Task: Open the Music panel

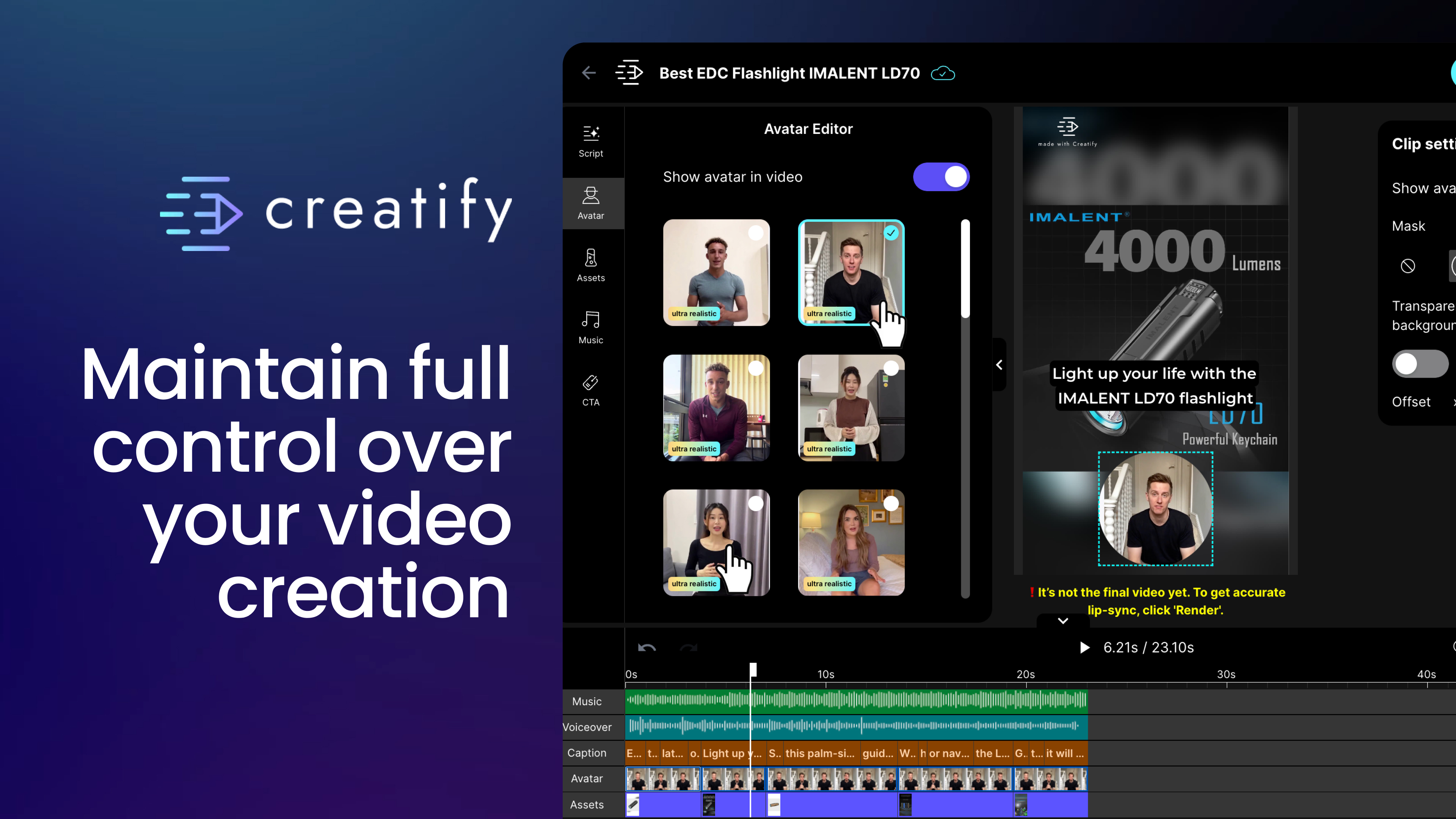Action: [591, 328]
